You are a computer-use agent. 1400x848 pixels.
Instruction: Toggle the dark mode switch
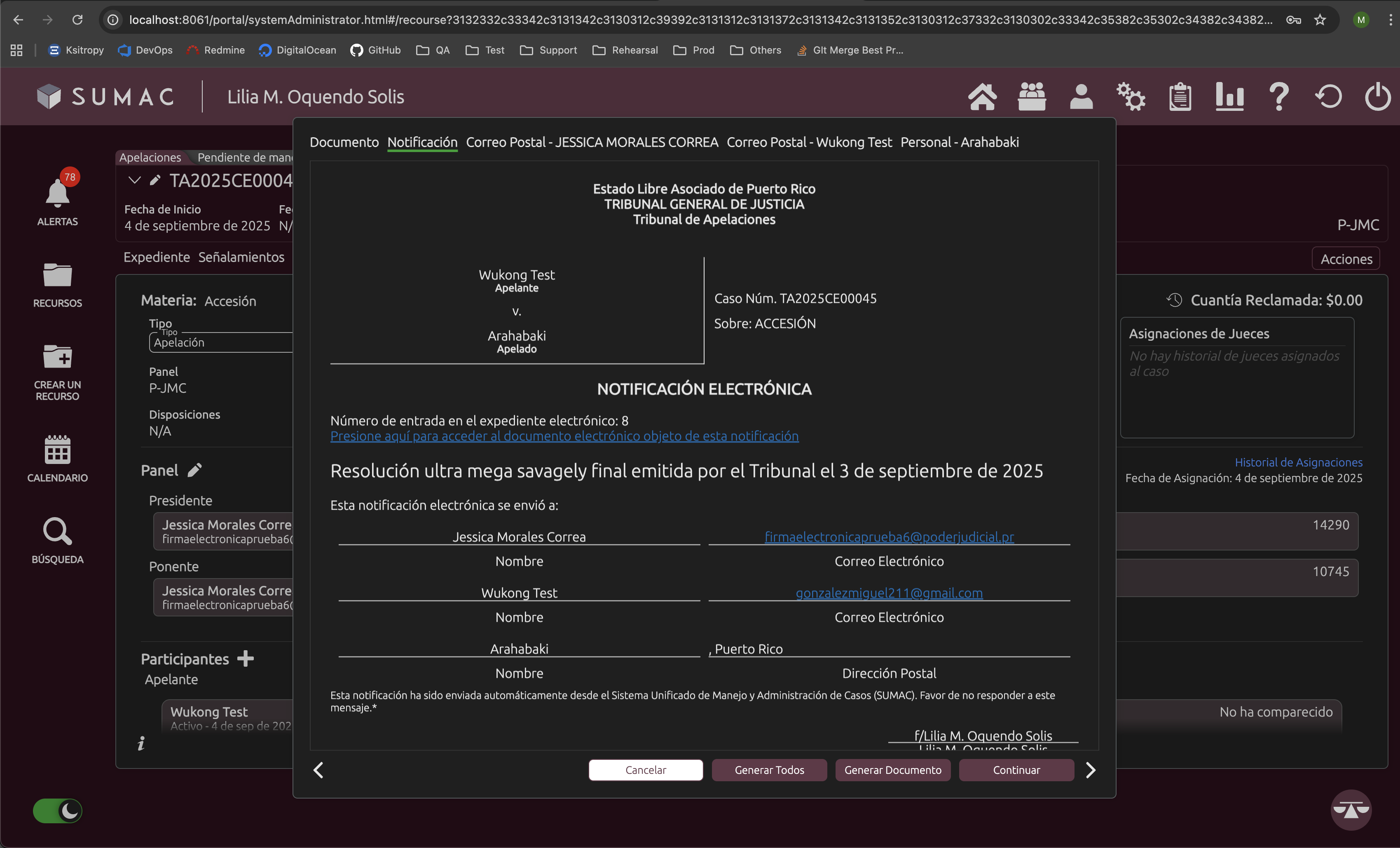click(57, 811)
